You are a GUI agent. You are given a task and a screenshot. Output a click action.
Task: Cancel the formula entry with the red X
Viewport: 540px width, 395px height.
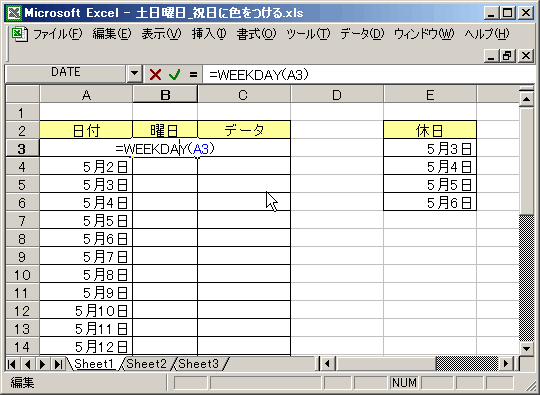[x=155, y=74]
